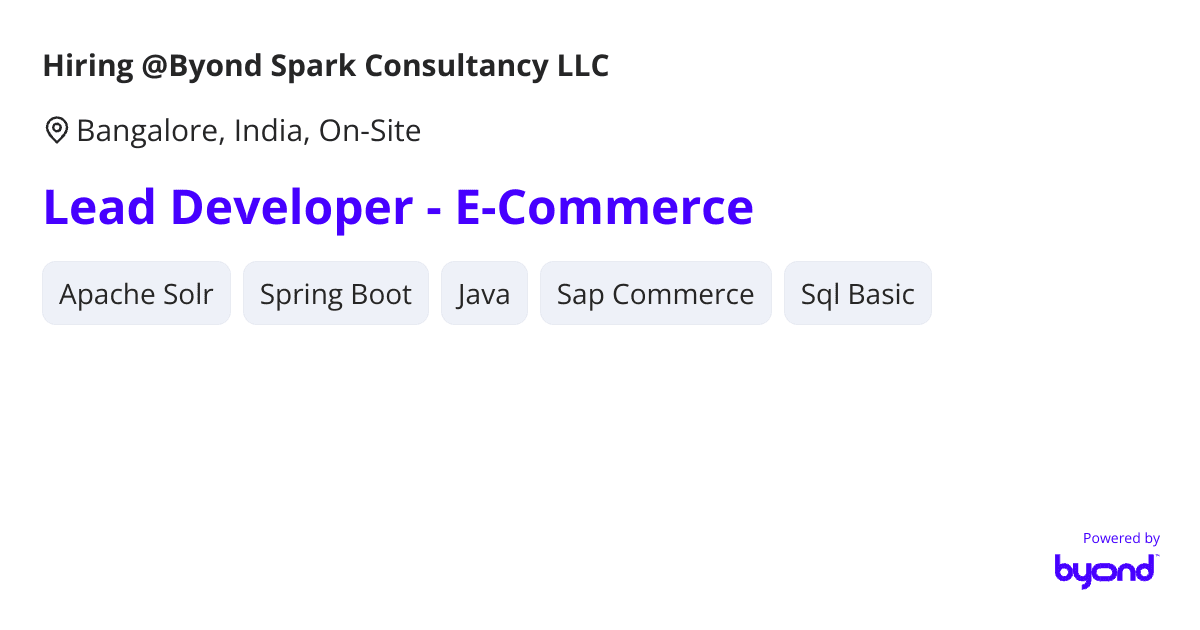Pick the Sap Commerce skill tag
Viewport: 1200px width, 630px height.
click(655, 294)
